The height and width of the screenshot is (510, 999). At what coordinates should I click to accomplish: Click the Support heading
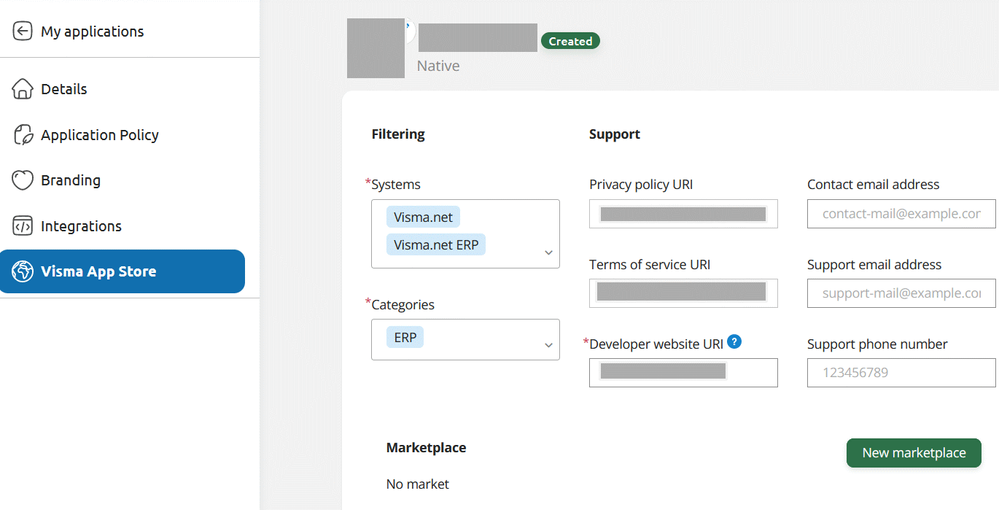(x=614, y=135)
